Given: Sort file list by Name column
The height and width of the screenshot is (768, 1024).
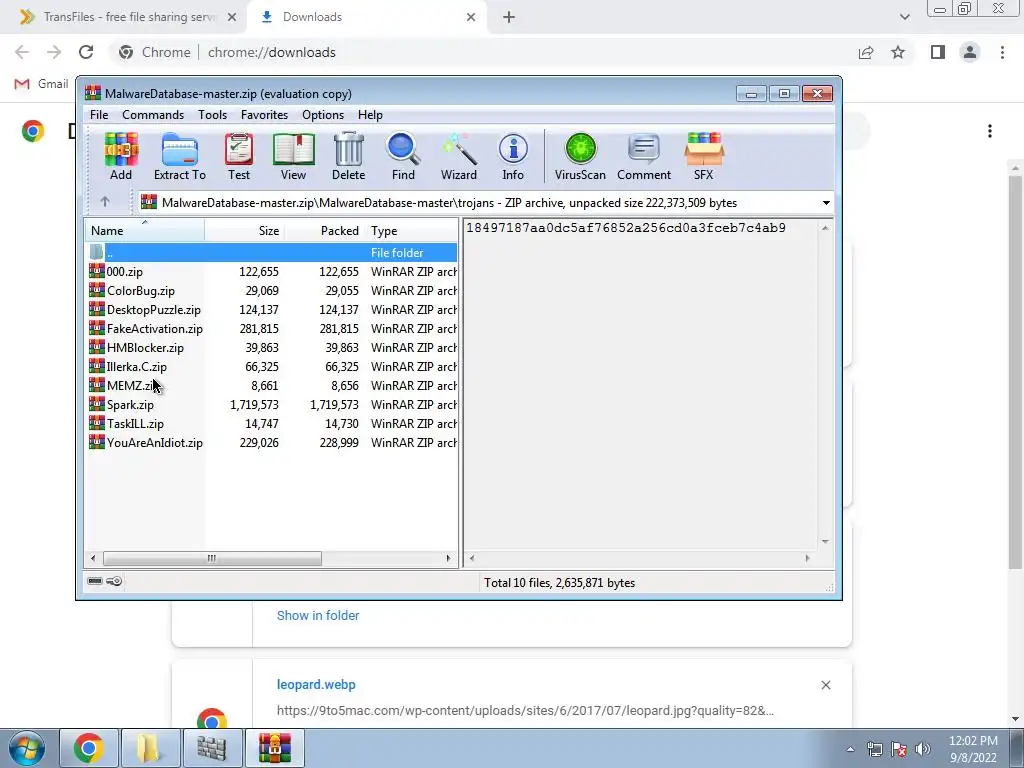Looking at the screenshot, I should coord(144,231).
